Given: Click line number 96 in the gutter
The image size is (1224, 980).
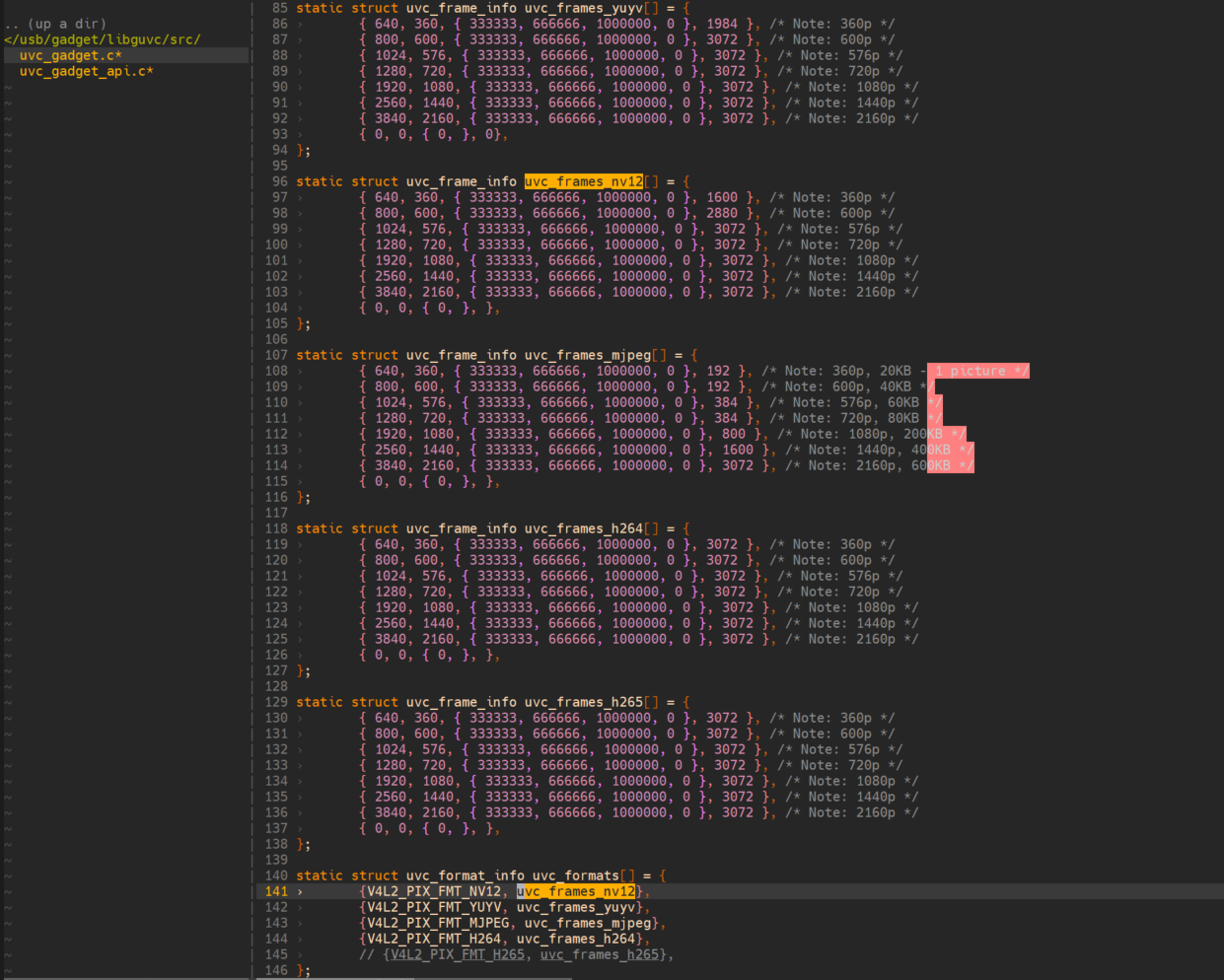Looking at the screenshot, I should [280, 181].
